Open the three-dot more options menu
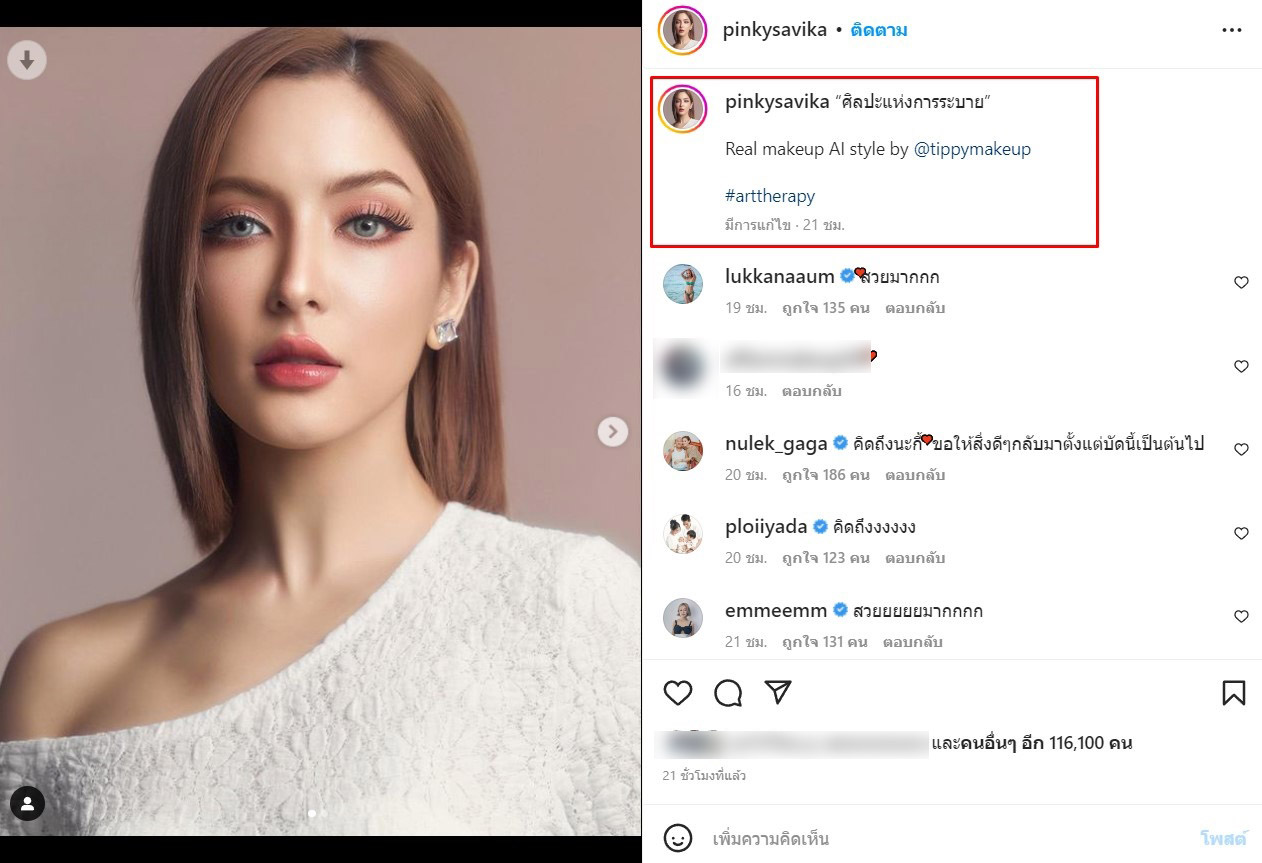The image size is (1262, 863). point(1231,30)
